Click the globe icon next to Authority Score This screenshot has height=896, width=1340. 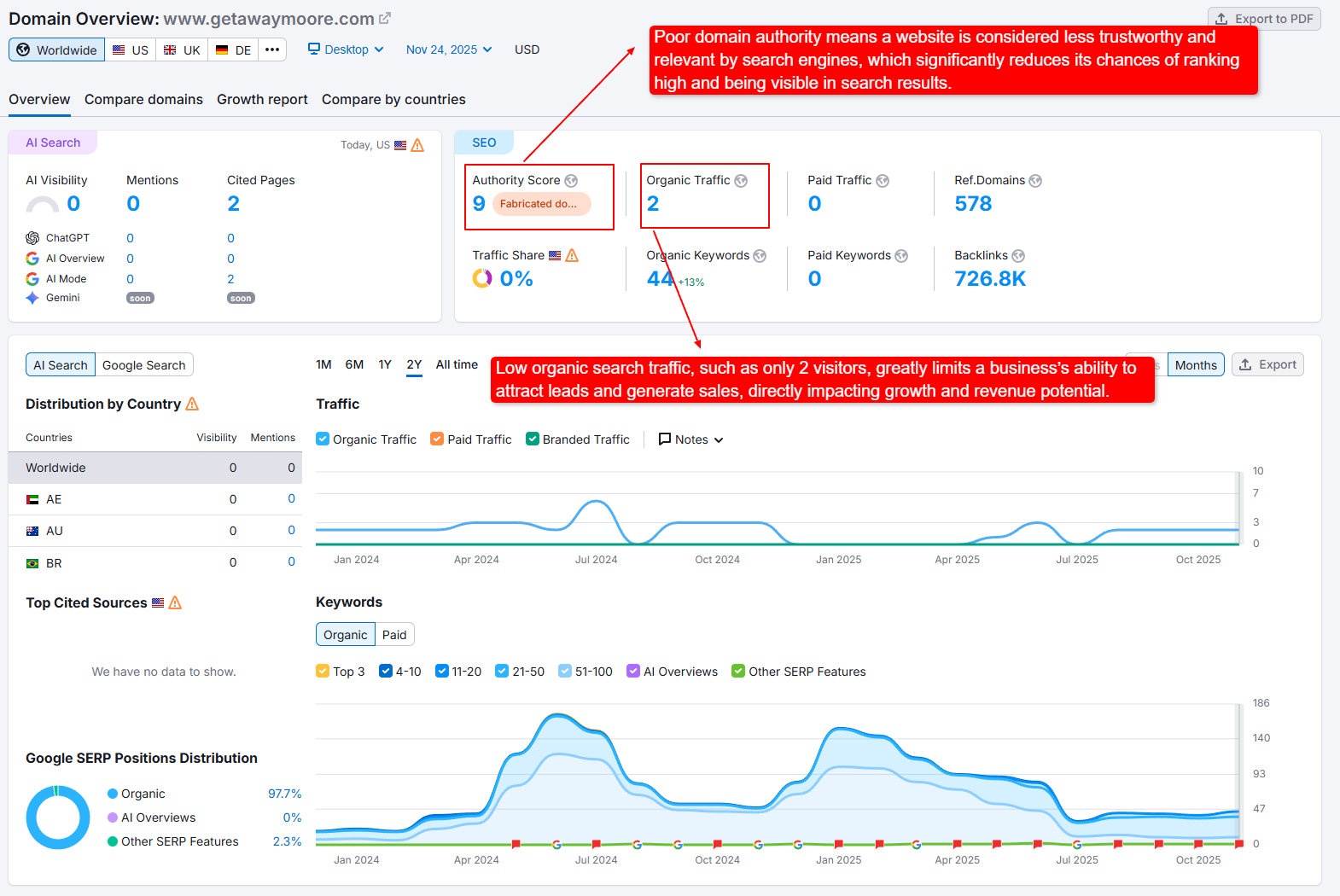pos(571,181)
